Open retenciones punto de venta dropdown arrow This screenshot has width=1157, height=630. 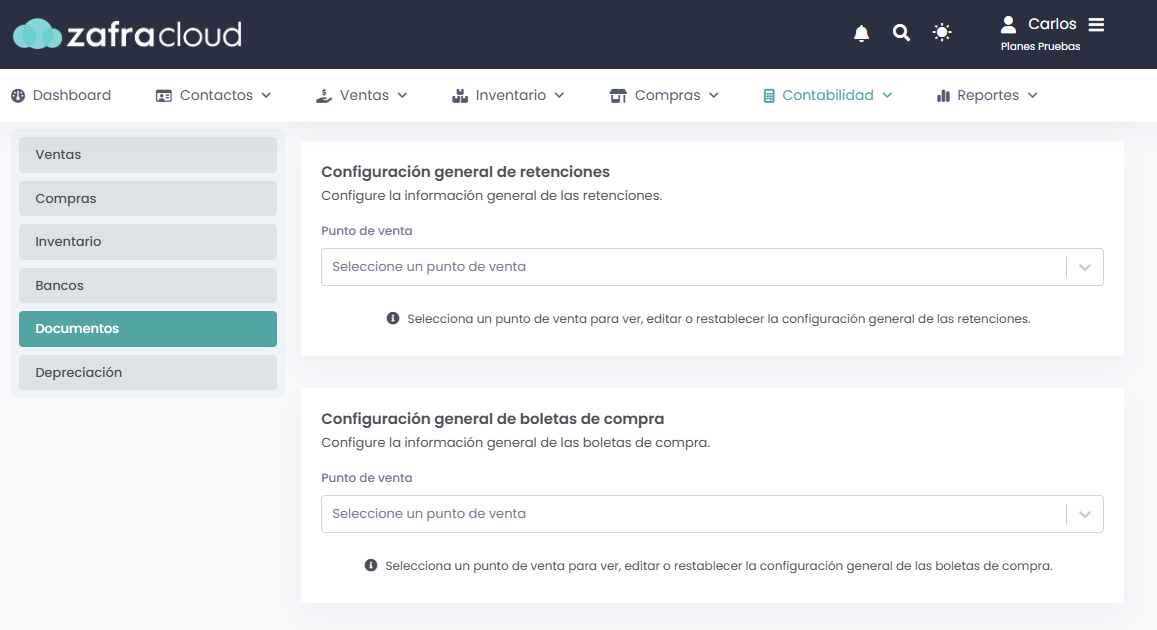tap(1085, 268)
